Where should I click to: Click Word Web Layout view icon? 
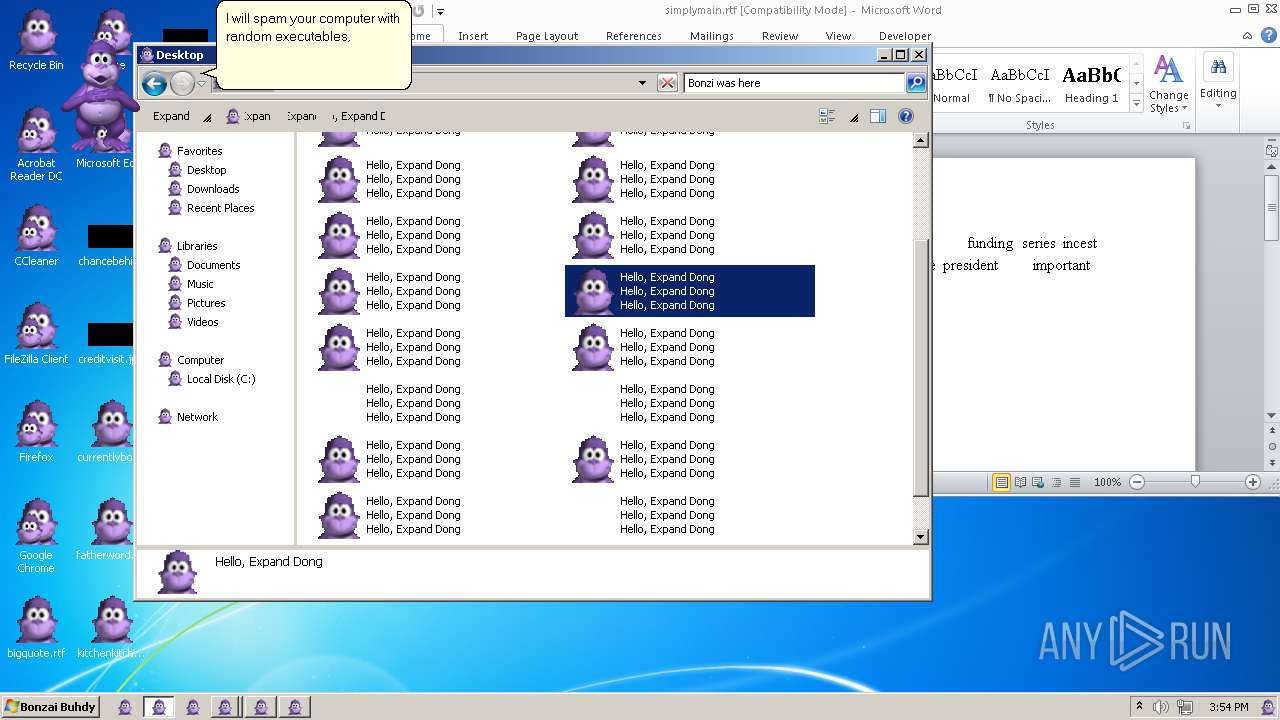coord(1038,482)
